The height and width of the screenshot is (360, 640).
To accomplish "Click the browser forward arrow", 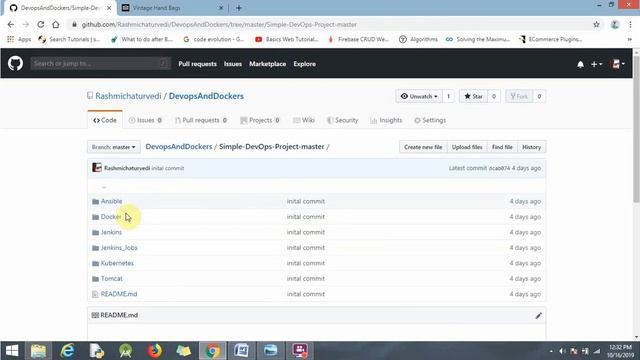I will (x=26, y=24).
